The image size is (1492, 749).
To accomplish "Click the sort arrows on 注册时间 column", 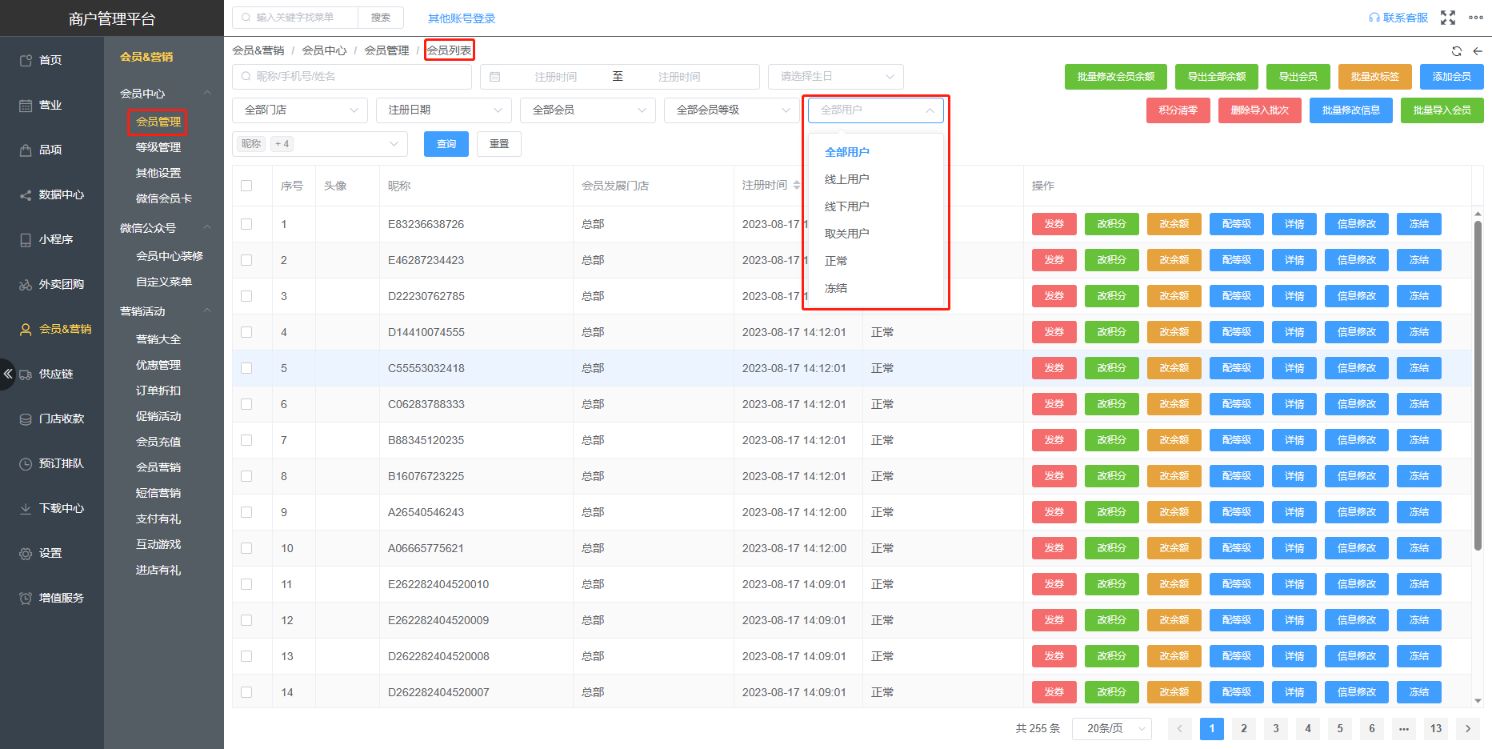I will [x=797, y=185].
